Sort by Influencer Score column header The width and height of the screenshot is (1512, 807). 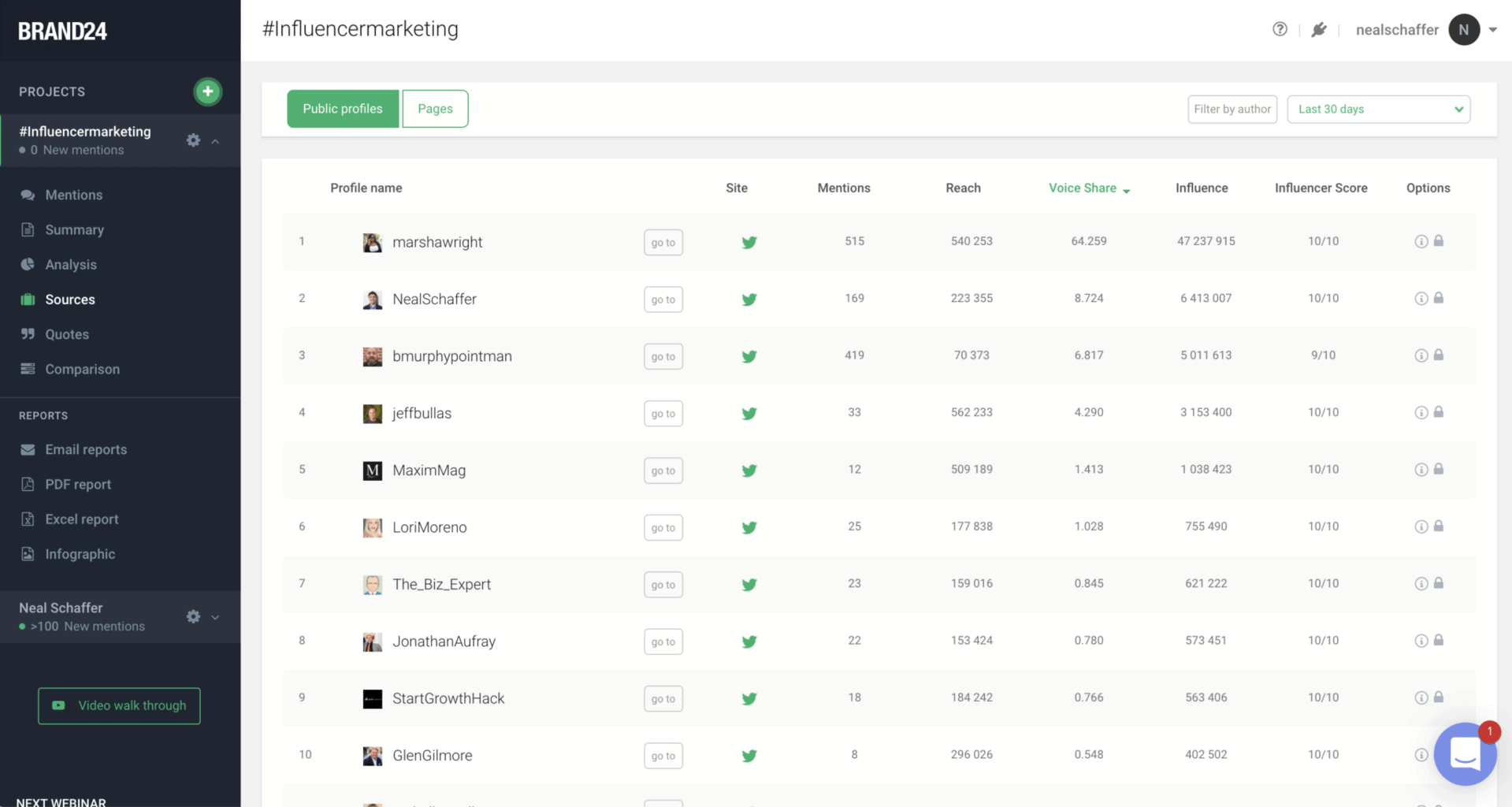(x=1321, y=188)
